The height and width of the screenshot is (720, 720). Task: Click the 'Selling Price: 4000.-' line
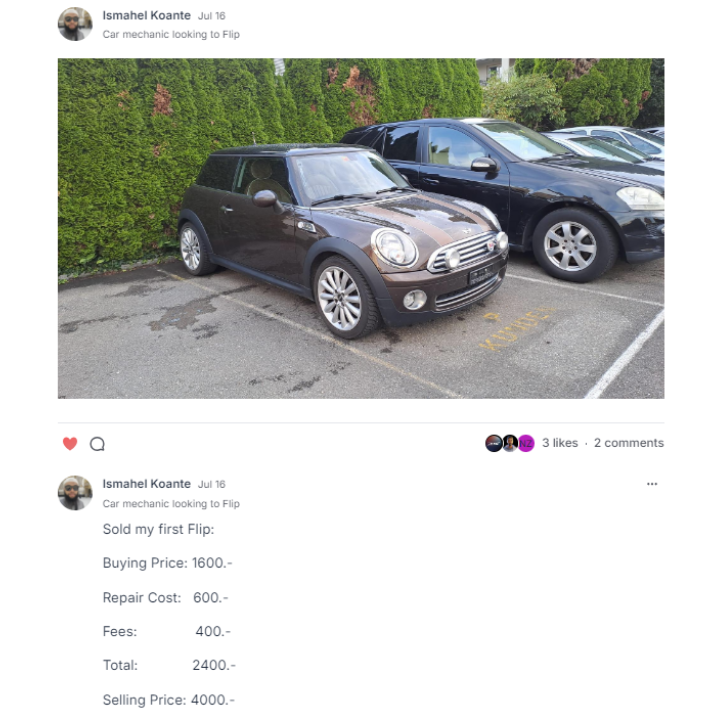click(x=169, y=700)
